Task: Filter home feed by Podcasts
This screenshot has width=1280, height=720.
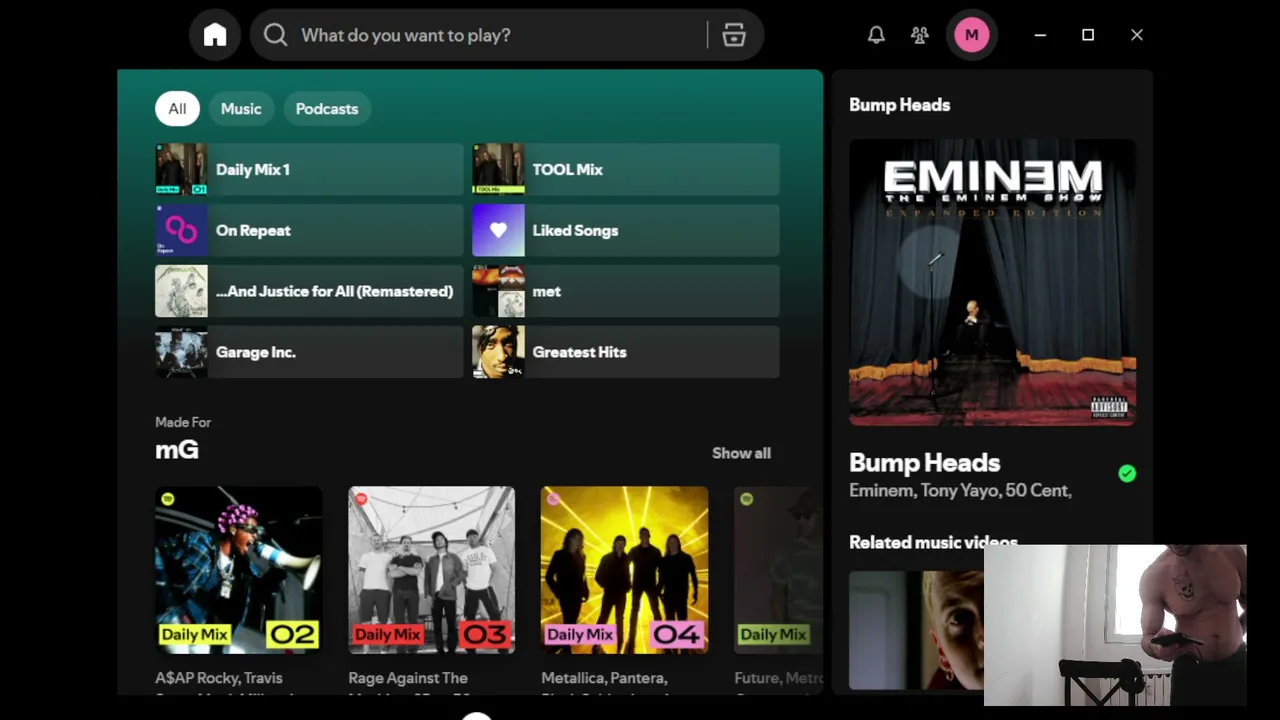Action: (x=327, y=109)
